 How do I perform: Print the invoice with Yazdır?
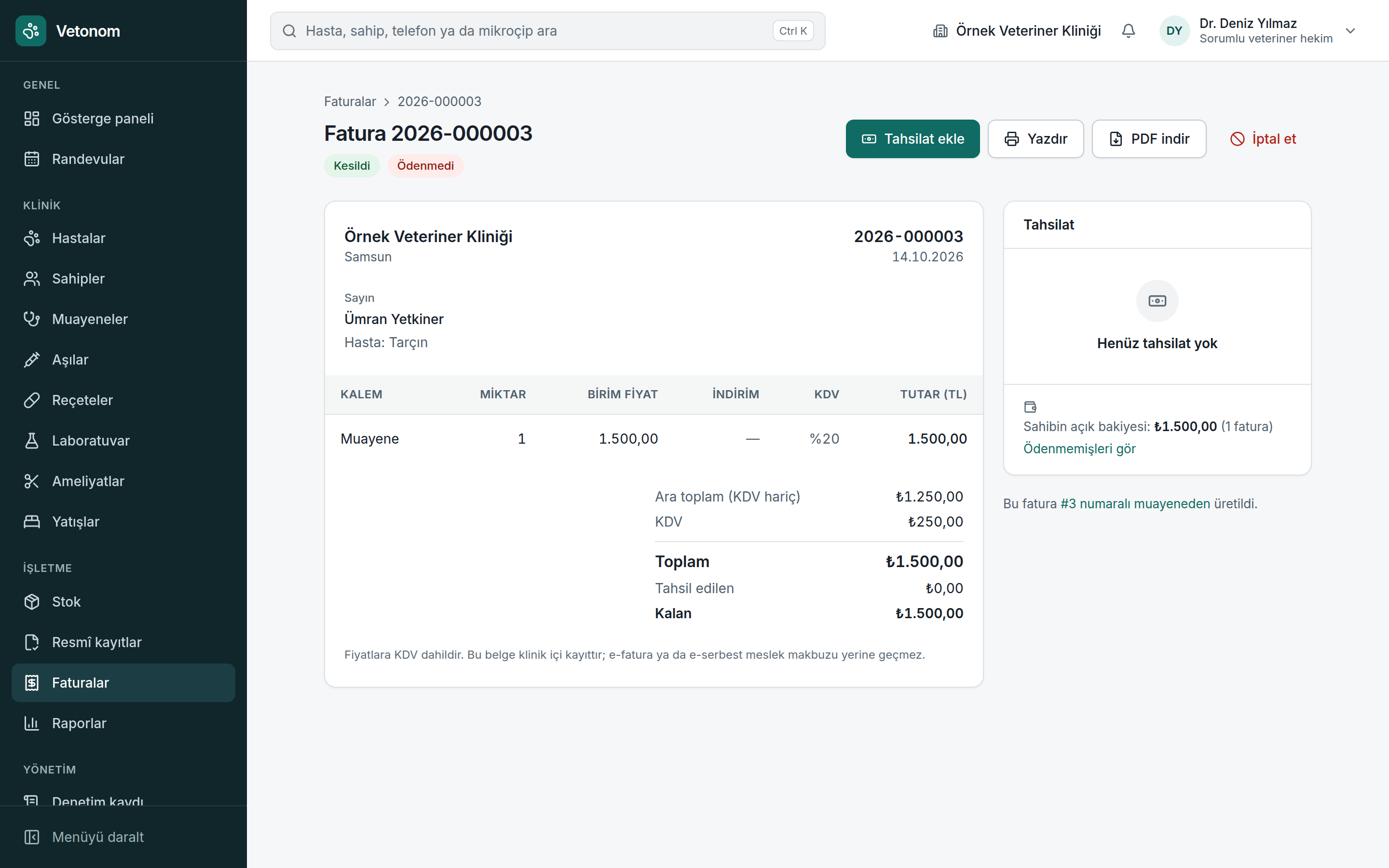1035,139
